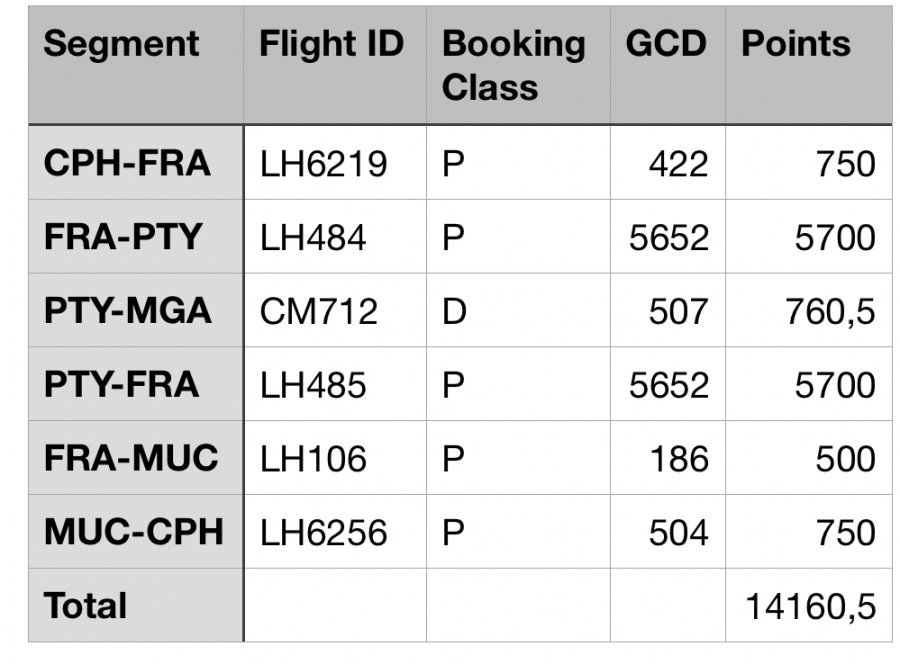900x664 pixels.
Task: Select the MUC-CPH segment cell
Action: point(133,533)
